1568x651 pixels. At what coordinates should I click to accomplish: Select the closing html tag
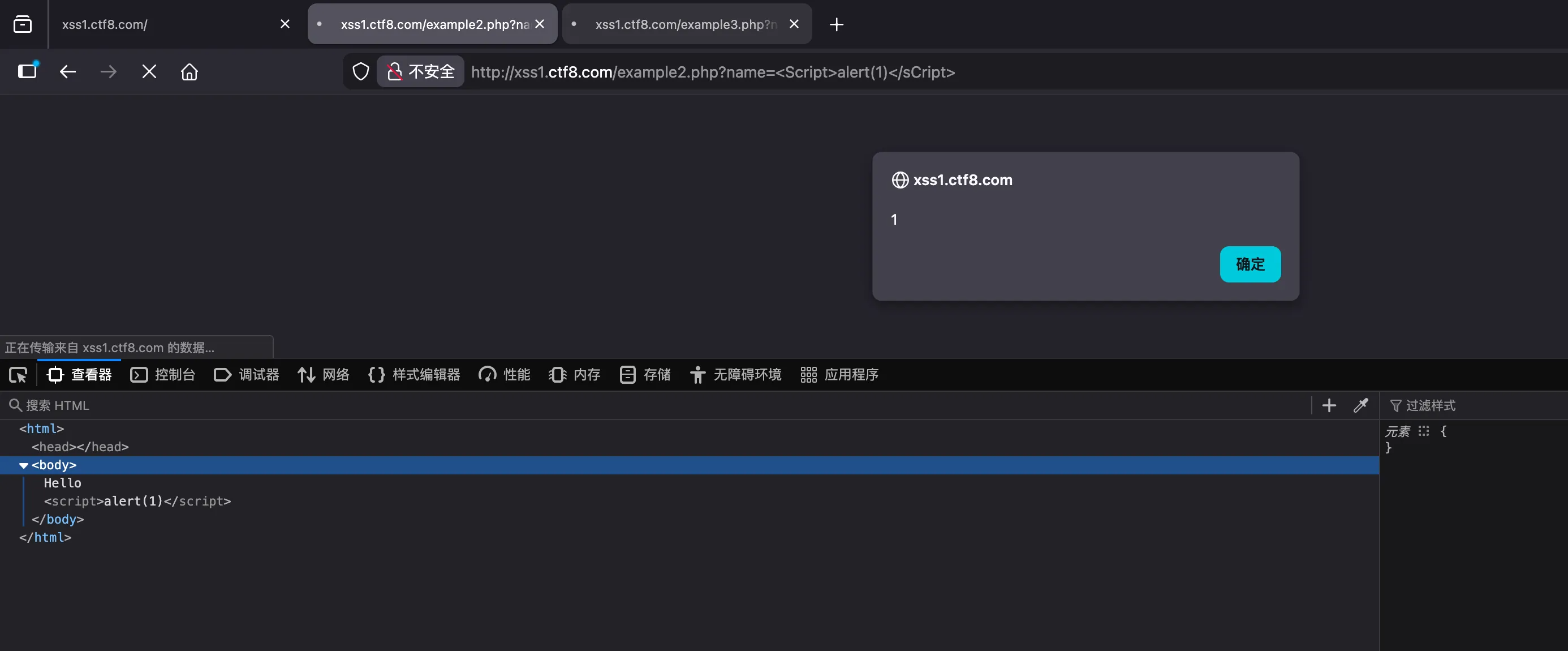[x=45, y=538]
